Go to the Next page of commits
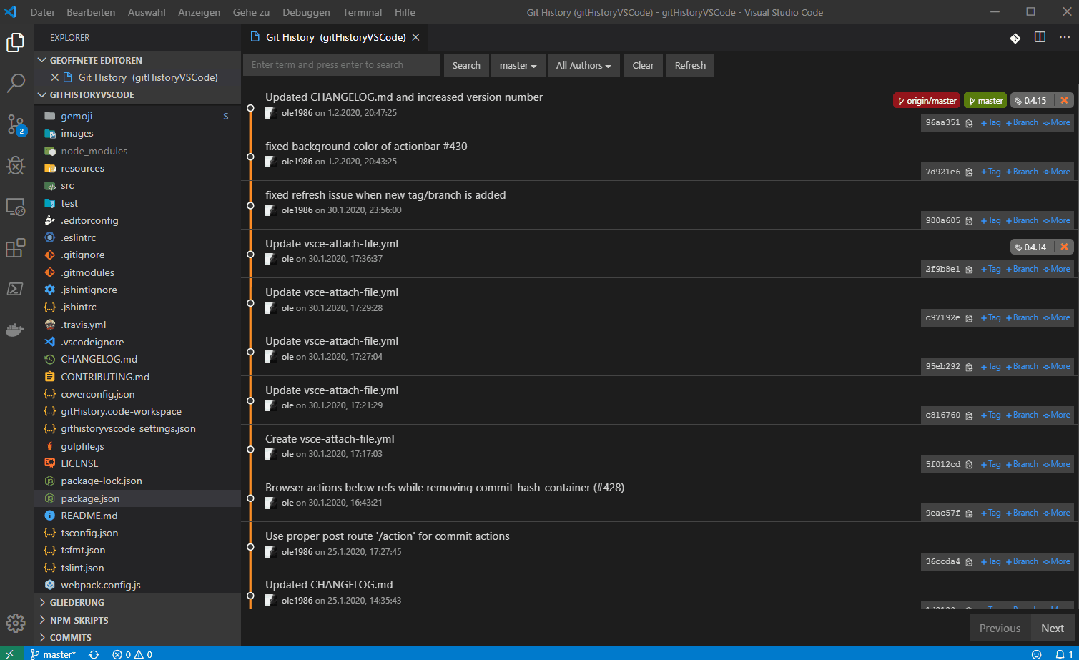 click(1052, 628)
